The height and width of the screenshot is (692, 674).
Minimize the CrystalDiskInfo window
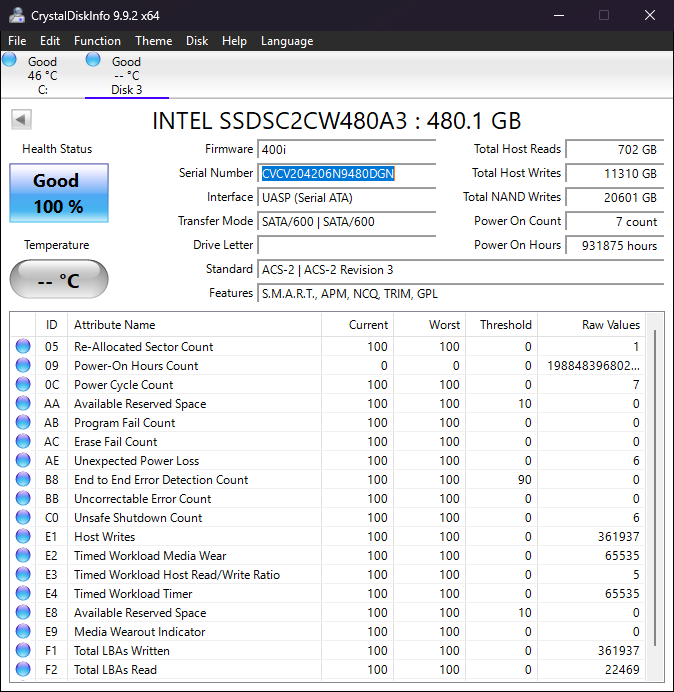click(559, 15)
